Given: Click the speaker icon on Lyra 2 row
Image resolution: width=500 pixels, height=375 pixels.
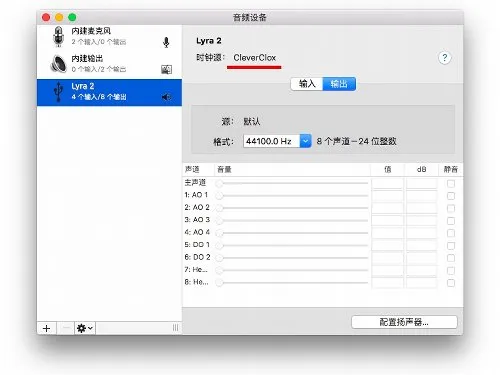Looking at the screenshot, I should 166,97.
